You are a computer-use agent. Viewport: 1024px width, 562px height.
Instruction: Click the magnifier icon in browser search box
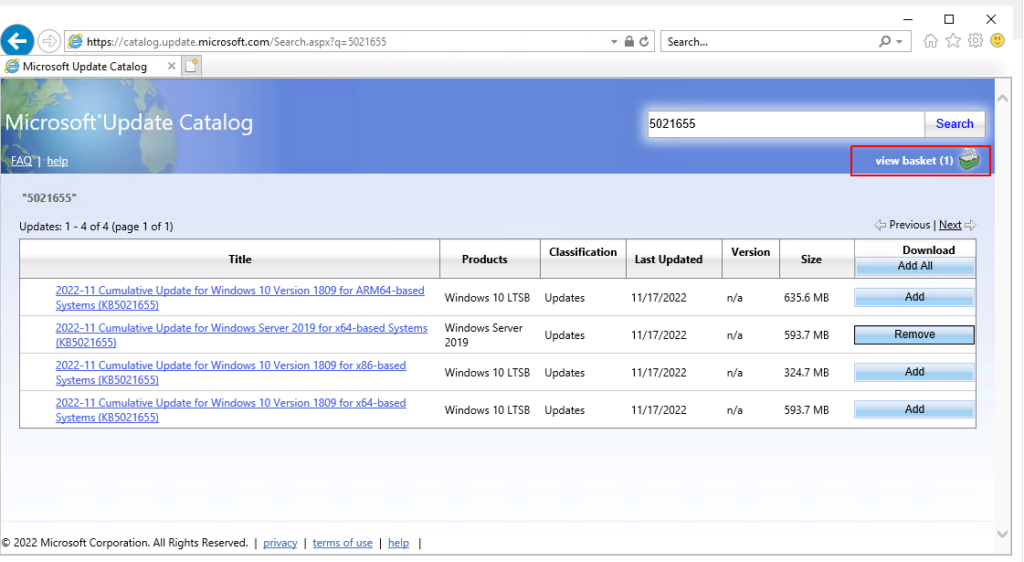pos(884,41)
